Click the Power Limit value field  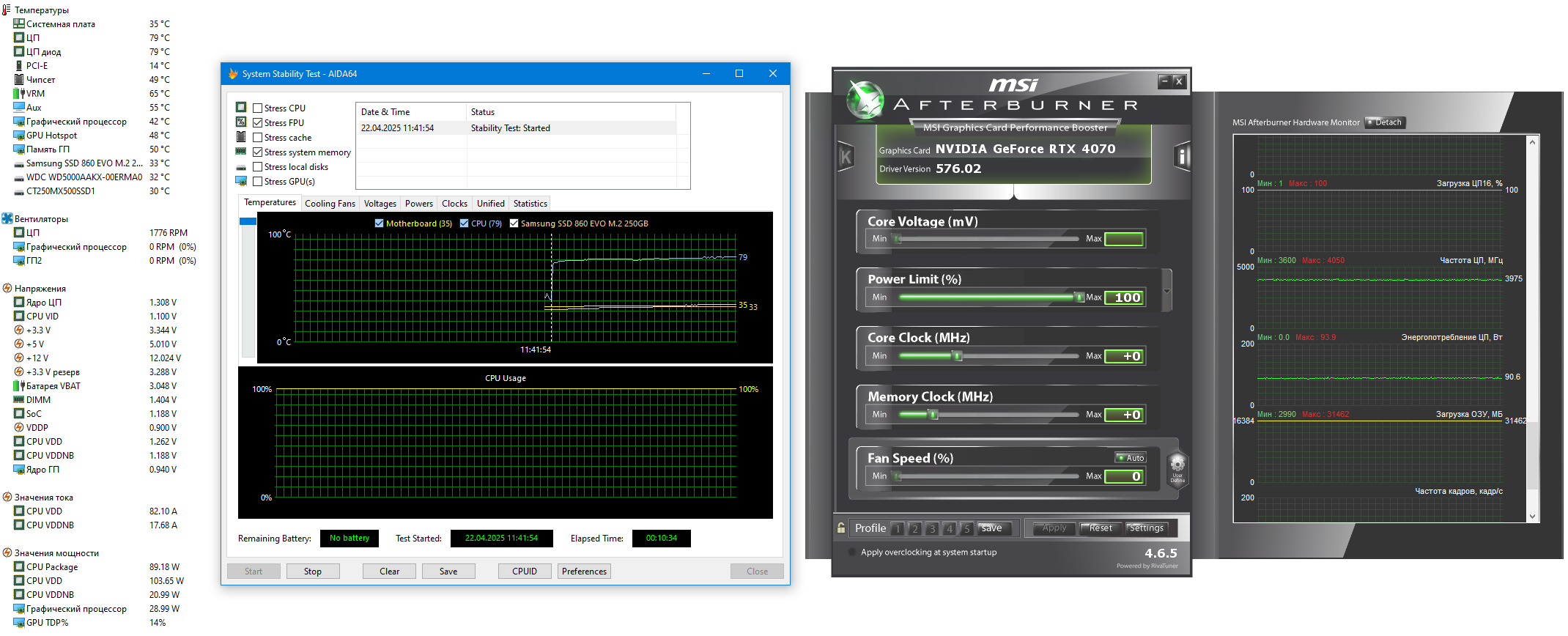pyautogui.click(x=1124, y=297)
